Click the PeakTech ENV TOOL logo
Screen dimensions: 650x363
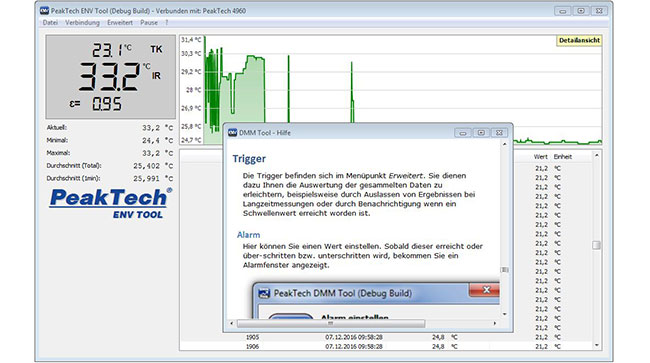point(111,203)
